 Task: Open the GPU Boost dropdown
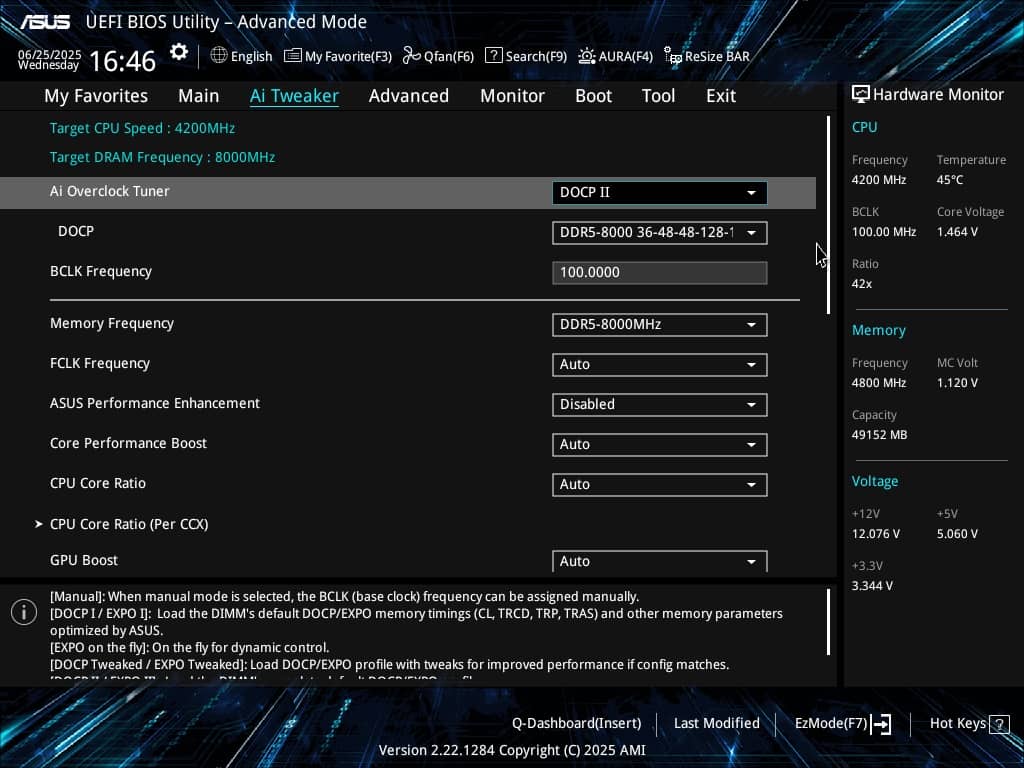[x=660, y=561]
